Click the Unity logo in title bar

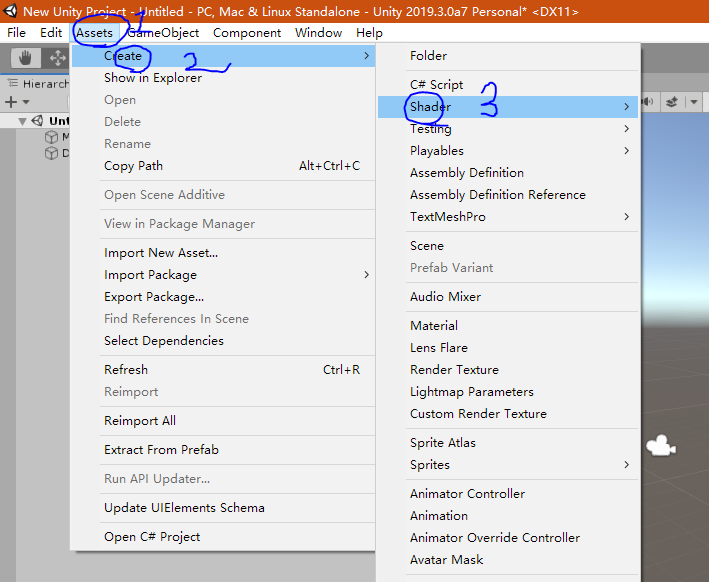point(9,11)
